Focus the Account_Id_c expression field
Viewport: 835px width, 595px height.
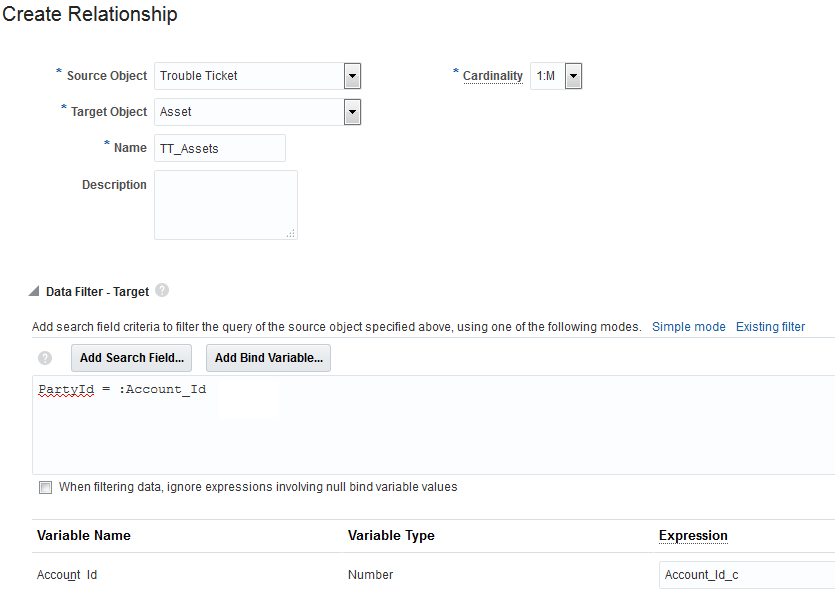click(x=745, y=575)
